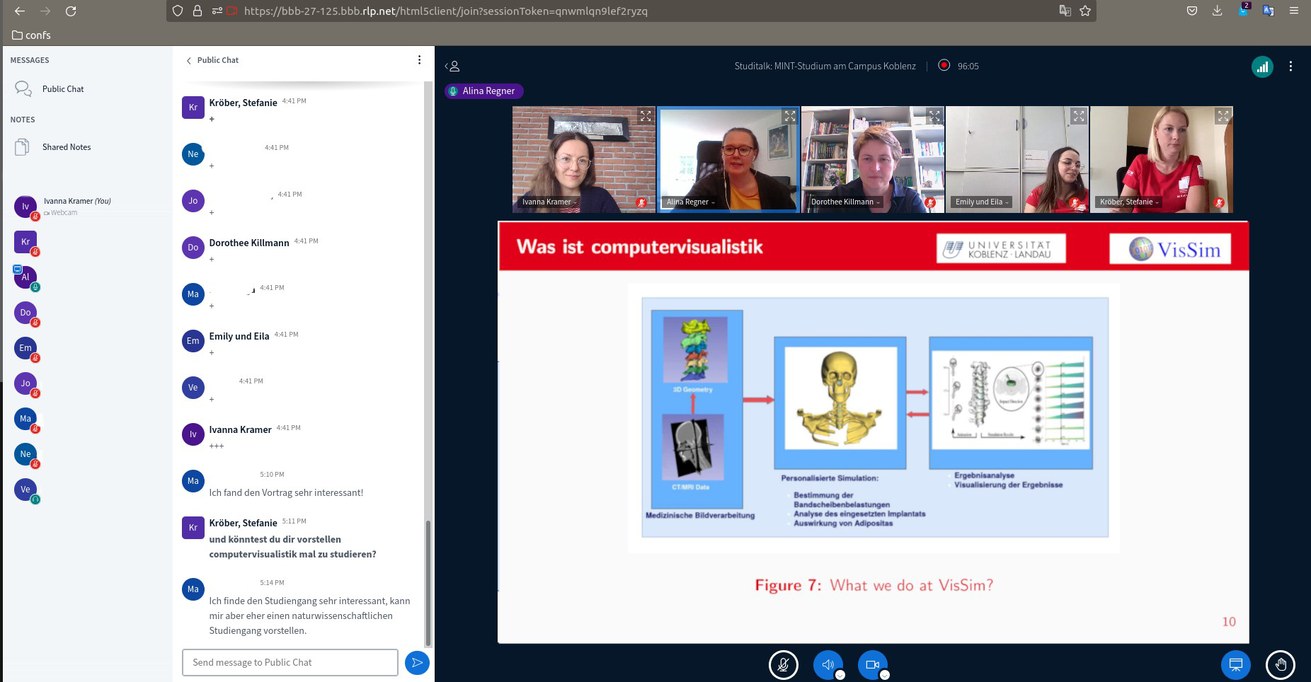
Task: Send the chat message with arrow button
Action: (417, 662)
